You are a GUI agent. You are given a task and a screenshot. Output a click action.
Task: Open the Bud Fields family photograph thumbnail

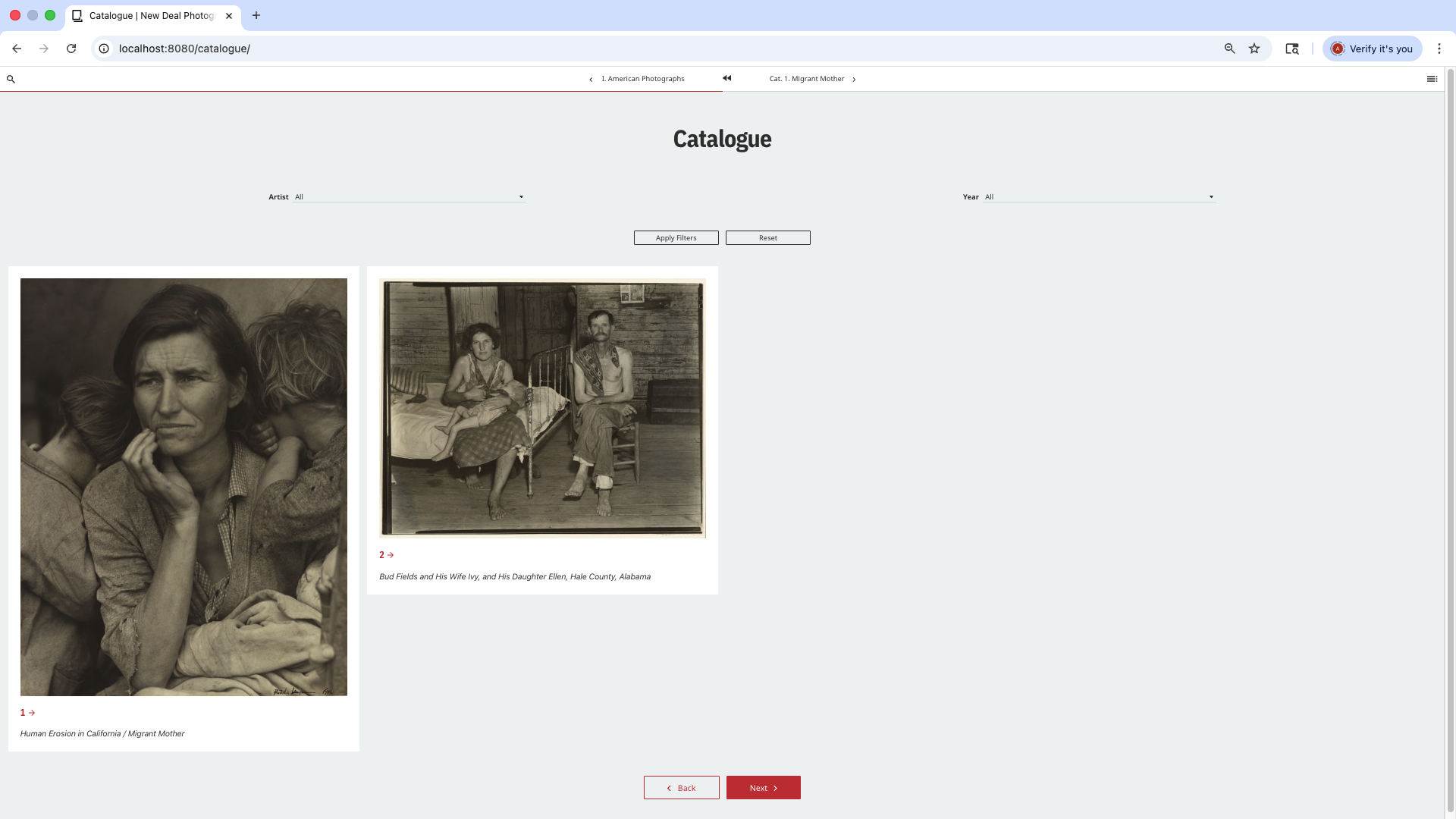click(542, 408)
